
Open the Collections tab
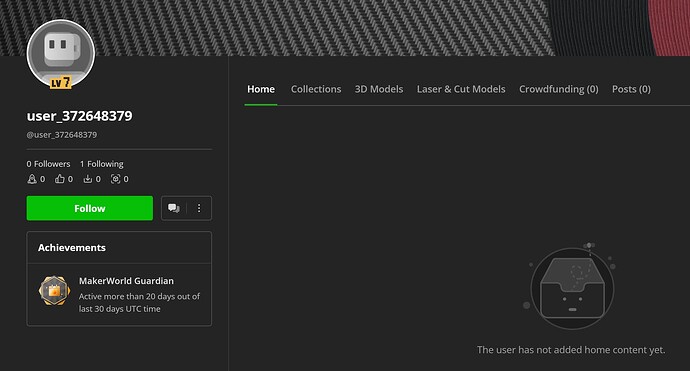point(316,89)
